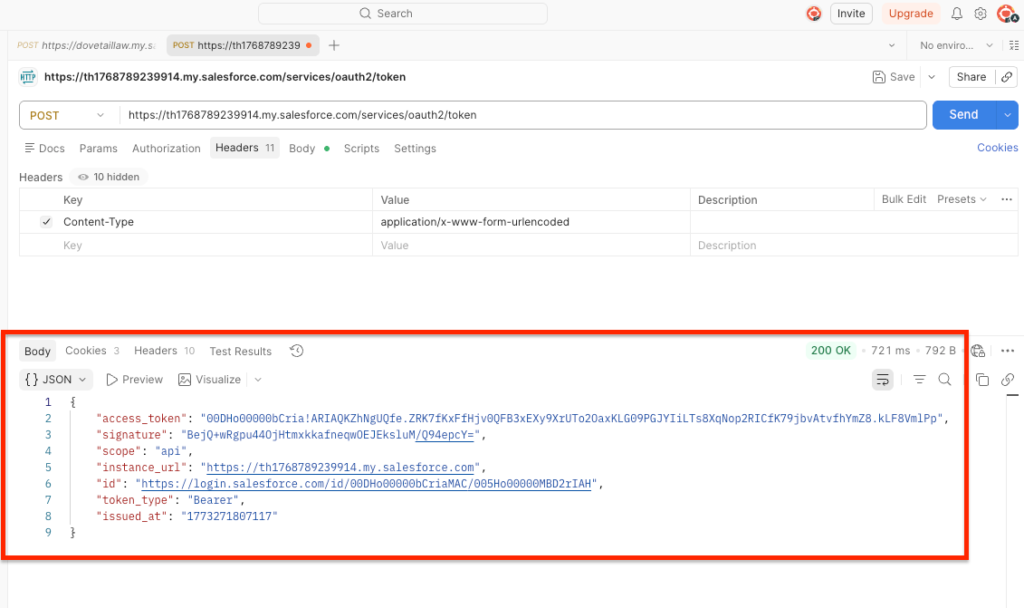
Task: Copy request link using chain icon
Action: point(1007,380)
